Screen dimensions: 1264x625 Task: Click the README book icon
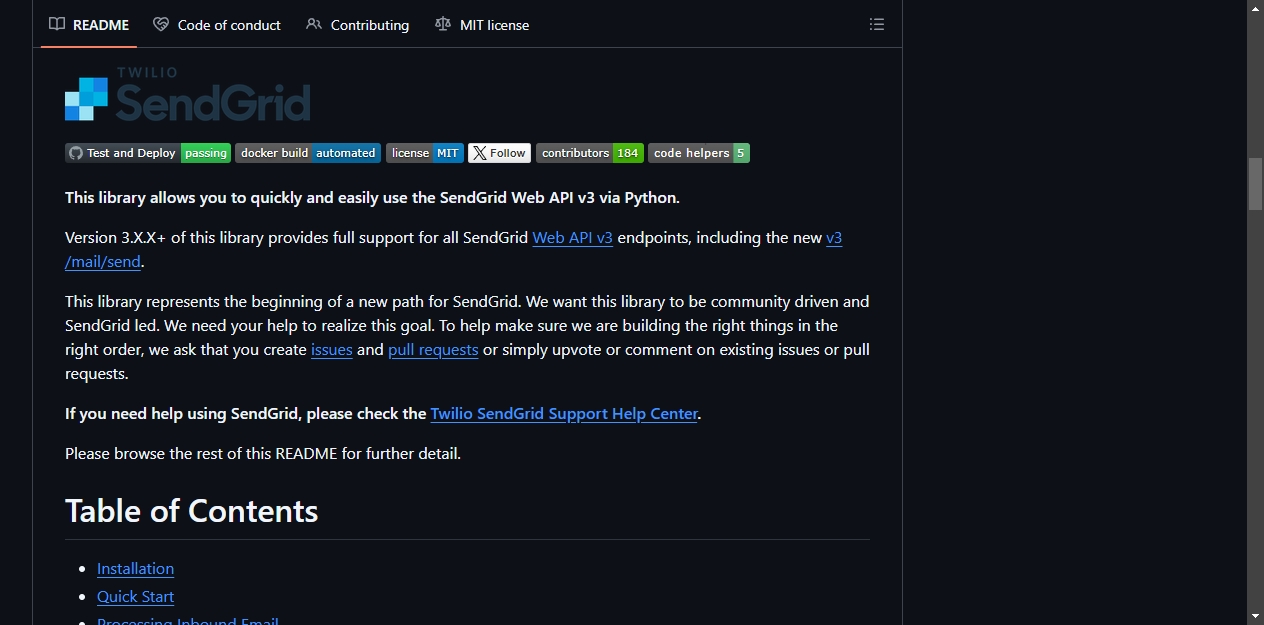pos(57,25)
